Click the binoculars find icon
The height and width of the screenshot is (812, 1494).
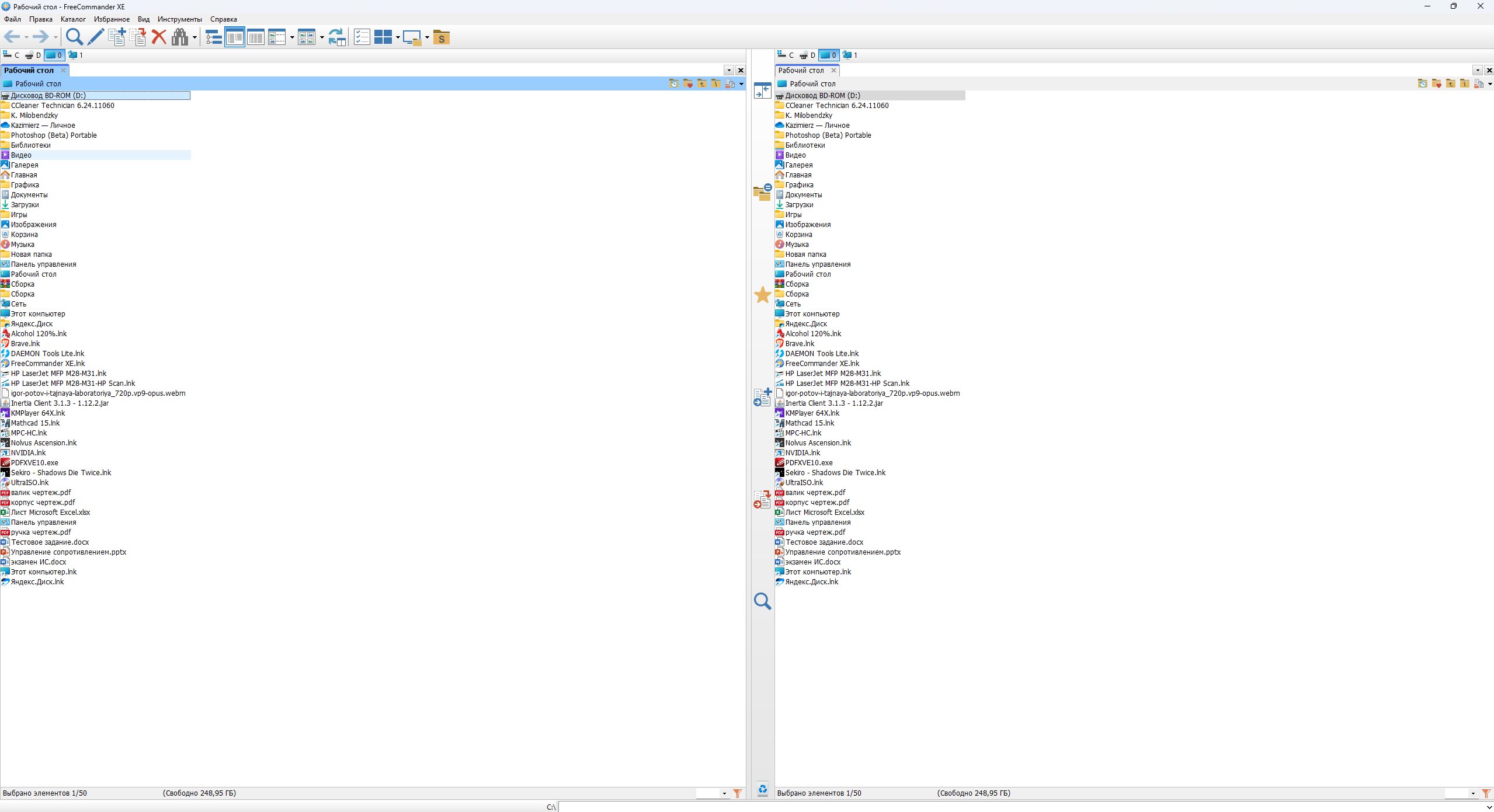click(180, 37)
